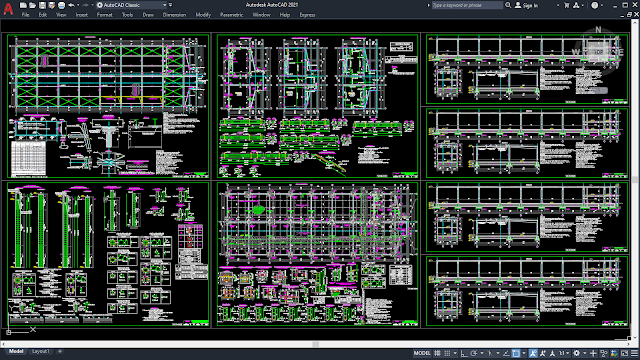Toggle clean screen mode
This screenshot has height=360, width=640.
click(624, 353)
